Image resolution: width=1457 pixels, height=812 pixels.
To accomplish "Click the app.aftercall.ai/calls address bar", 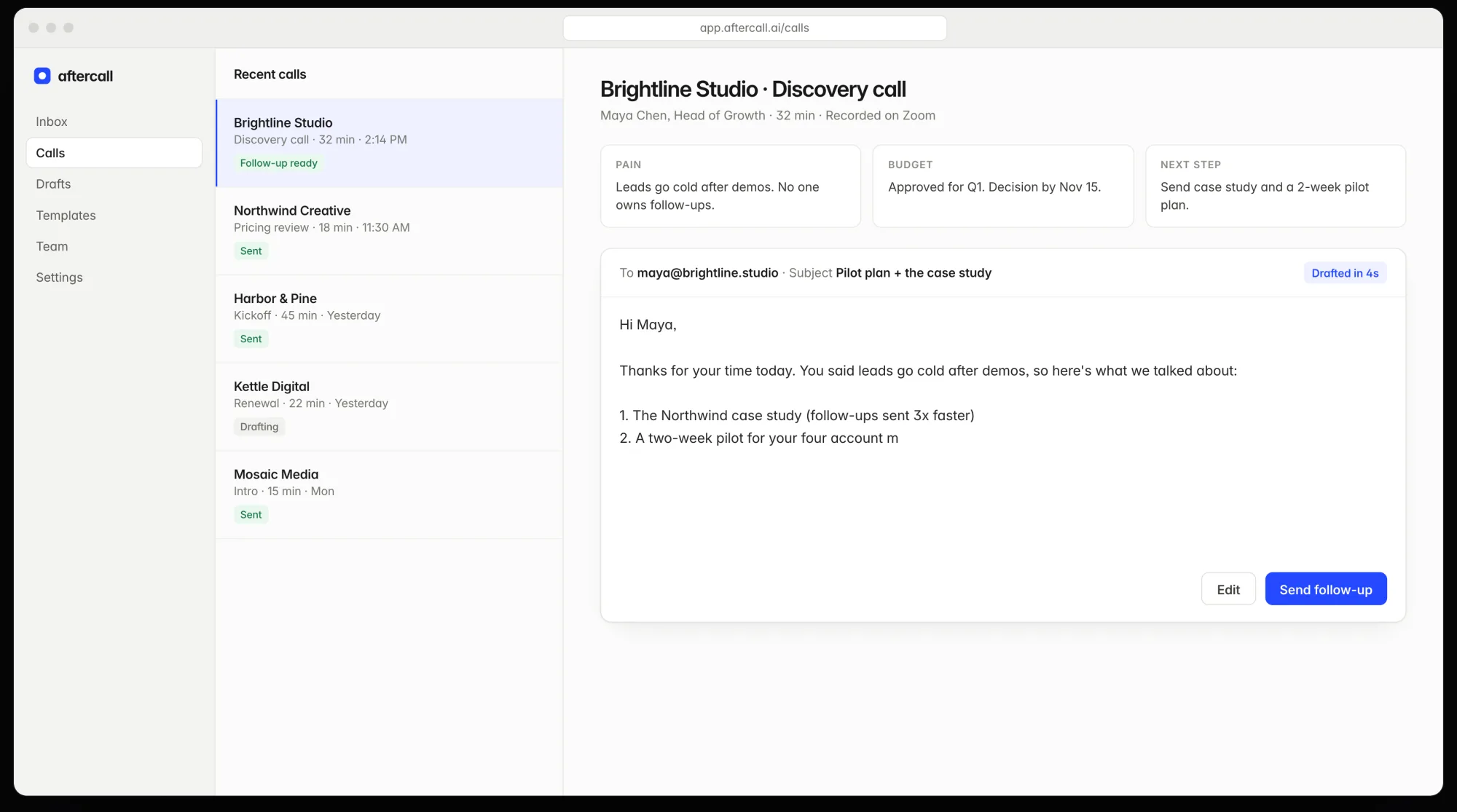I will tap(755, 28).
